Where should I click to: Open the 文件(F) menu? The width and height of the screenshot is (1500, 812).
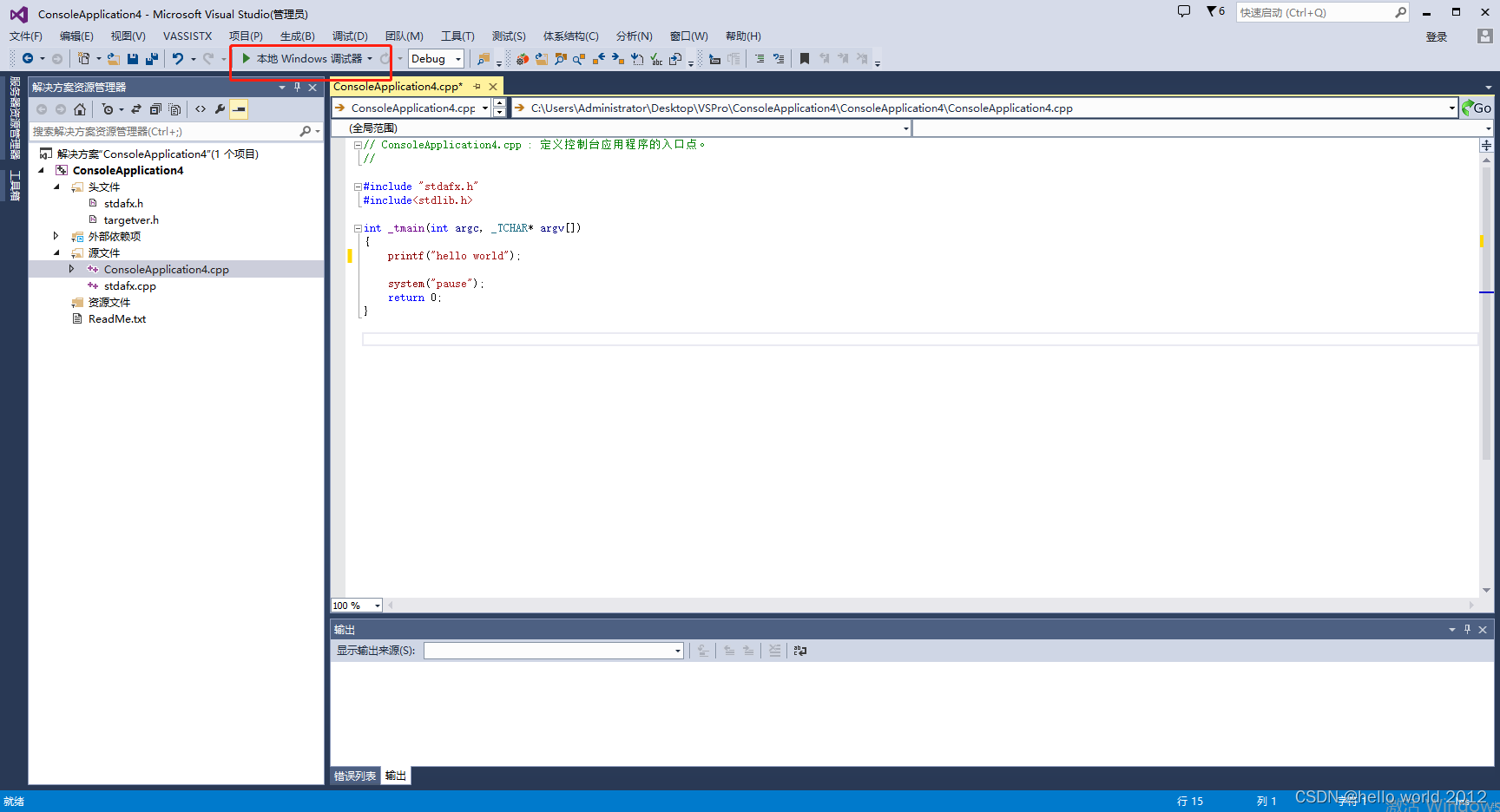click(x=26, y=36)
